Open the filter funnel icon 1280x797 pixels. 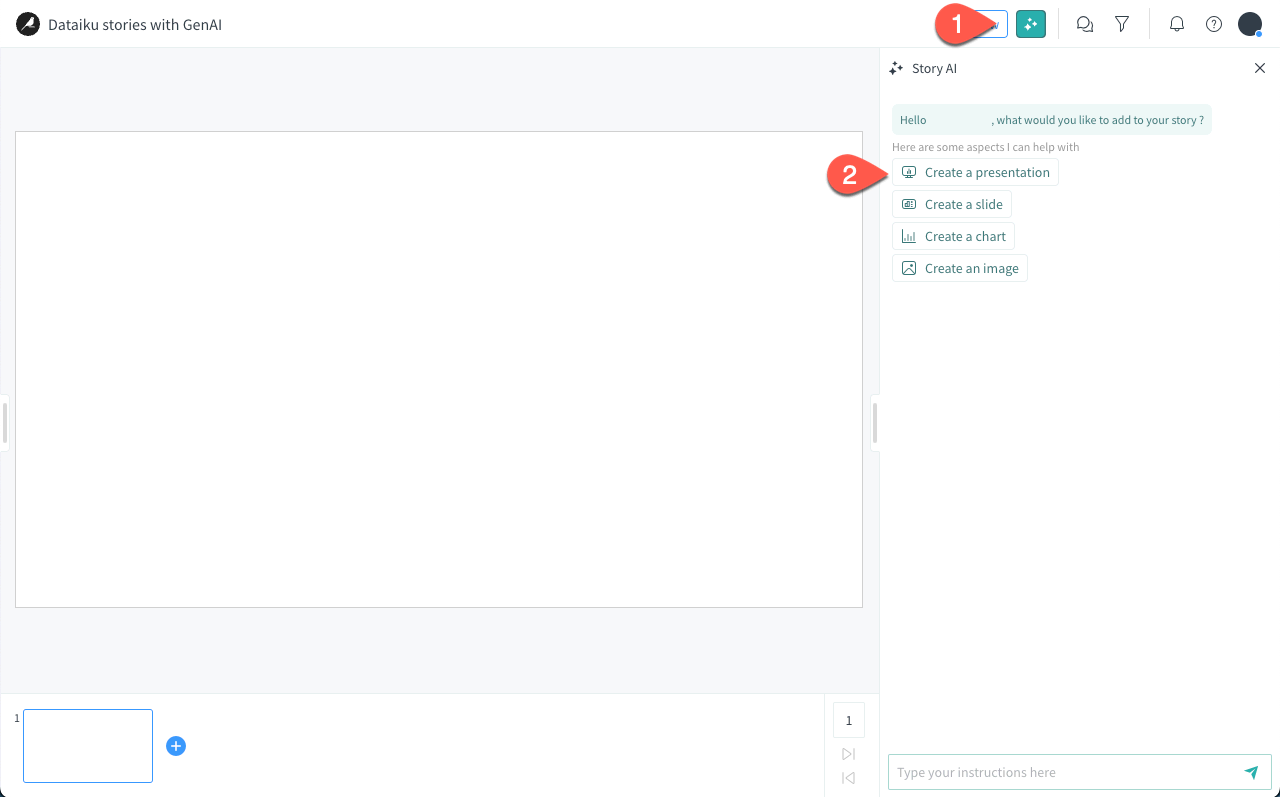click(1121, 23)
